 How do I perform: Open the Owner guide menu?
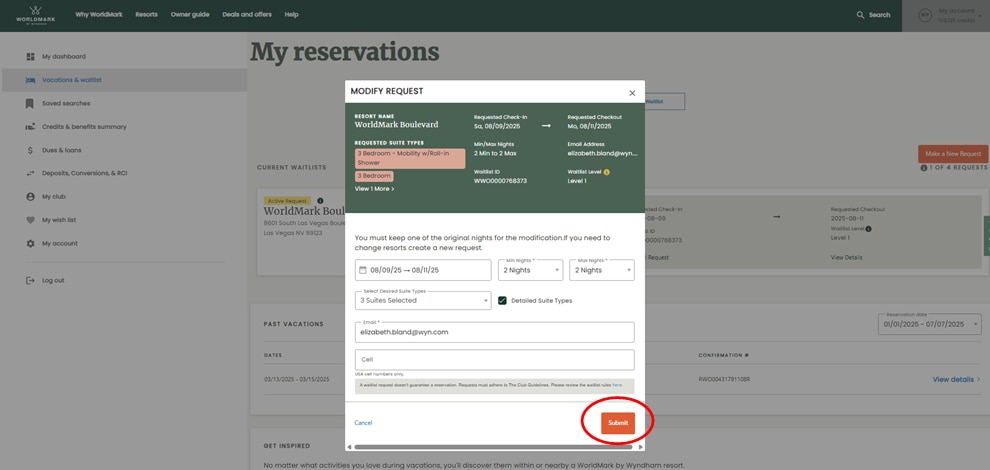190,15
